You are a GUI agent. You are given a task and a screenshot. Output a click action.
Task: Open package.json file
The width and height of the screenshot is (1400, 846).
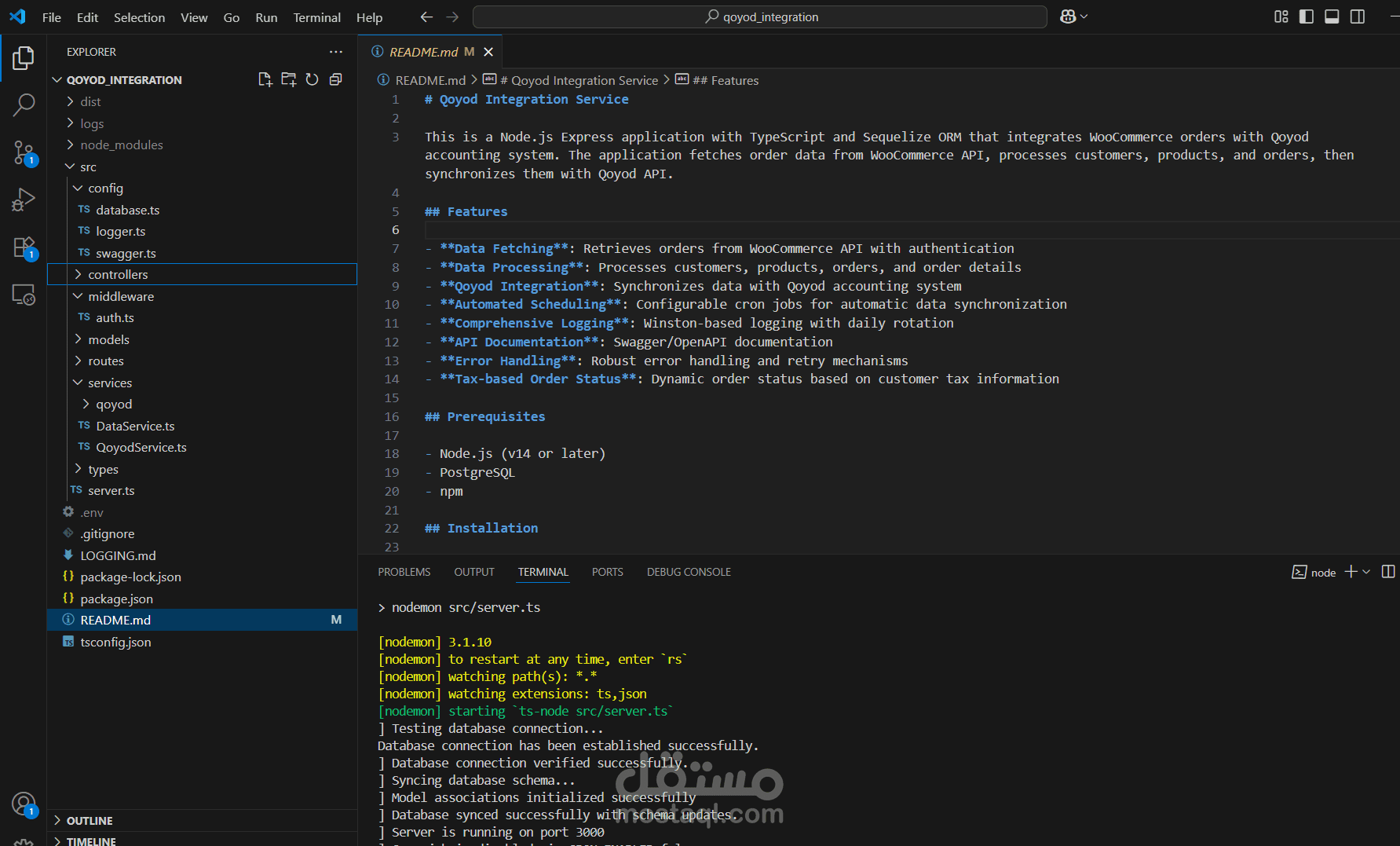(202, 599)
